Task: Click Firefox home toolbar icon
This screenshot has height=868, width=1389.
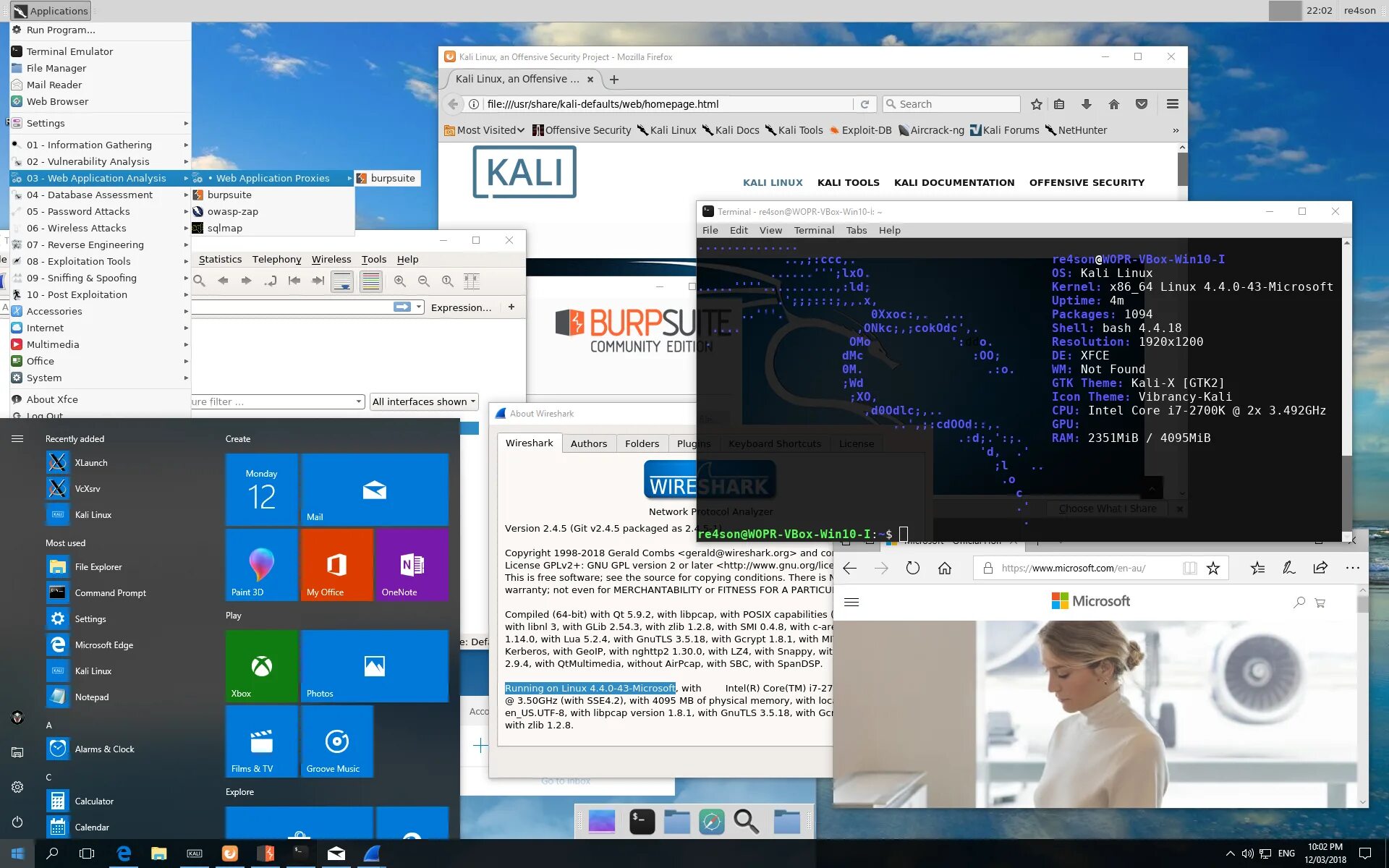Action: [1114, 104]
